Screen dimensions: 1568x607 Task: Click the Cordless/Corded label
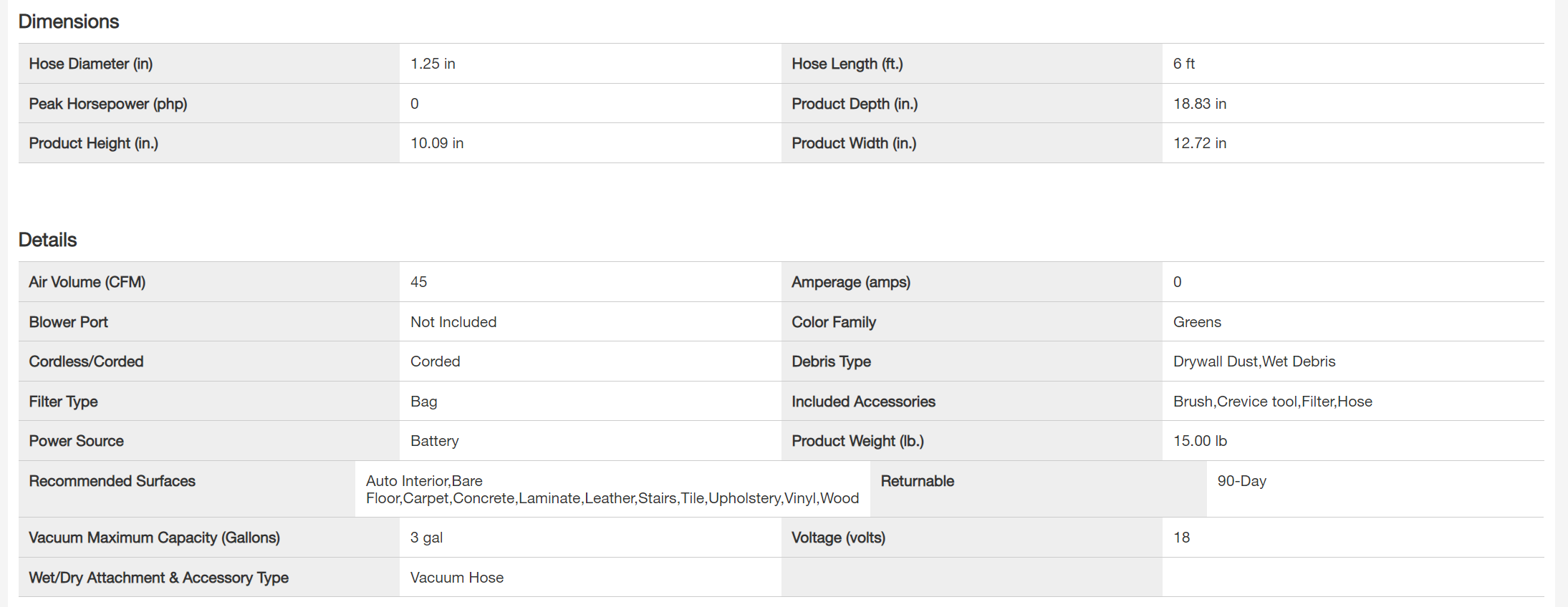[86, 361]
